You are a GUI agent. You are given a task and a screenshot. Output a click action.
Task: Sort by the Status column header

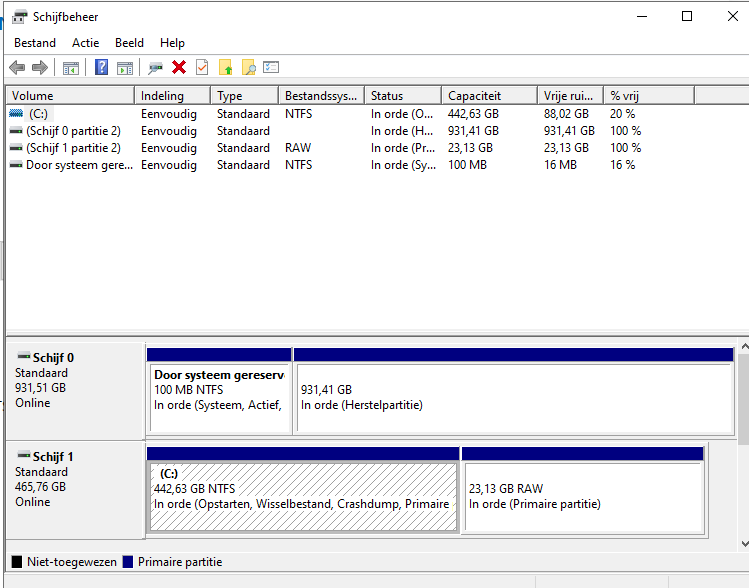(403, 96)
